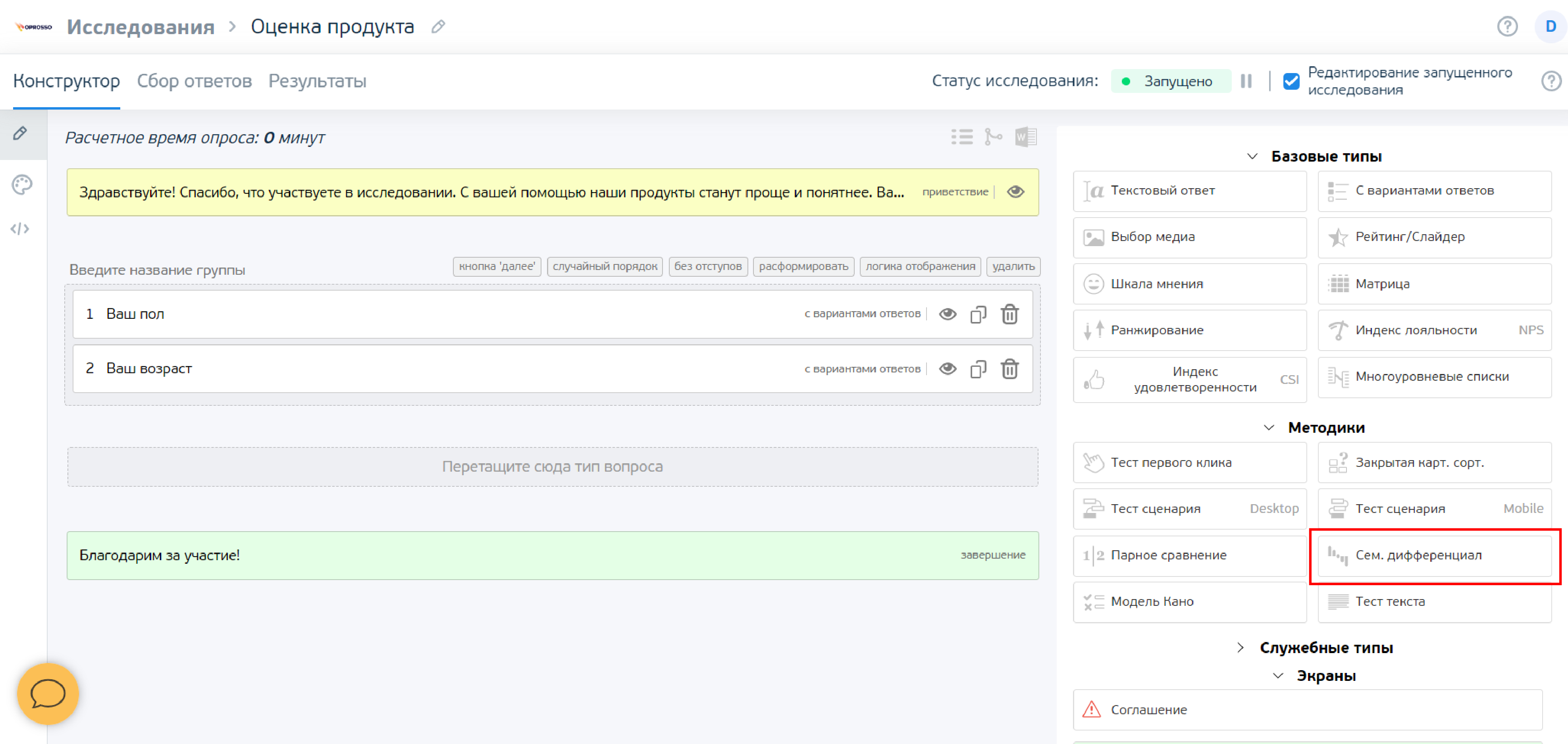This screenshot has height=744, width=1568.
Task: Toggle editing of launched study checkbox
Action: (1291, 81)
